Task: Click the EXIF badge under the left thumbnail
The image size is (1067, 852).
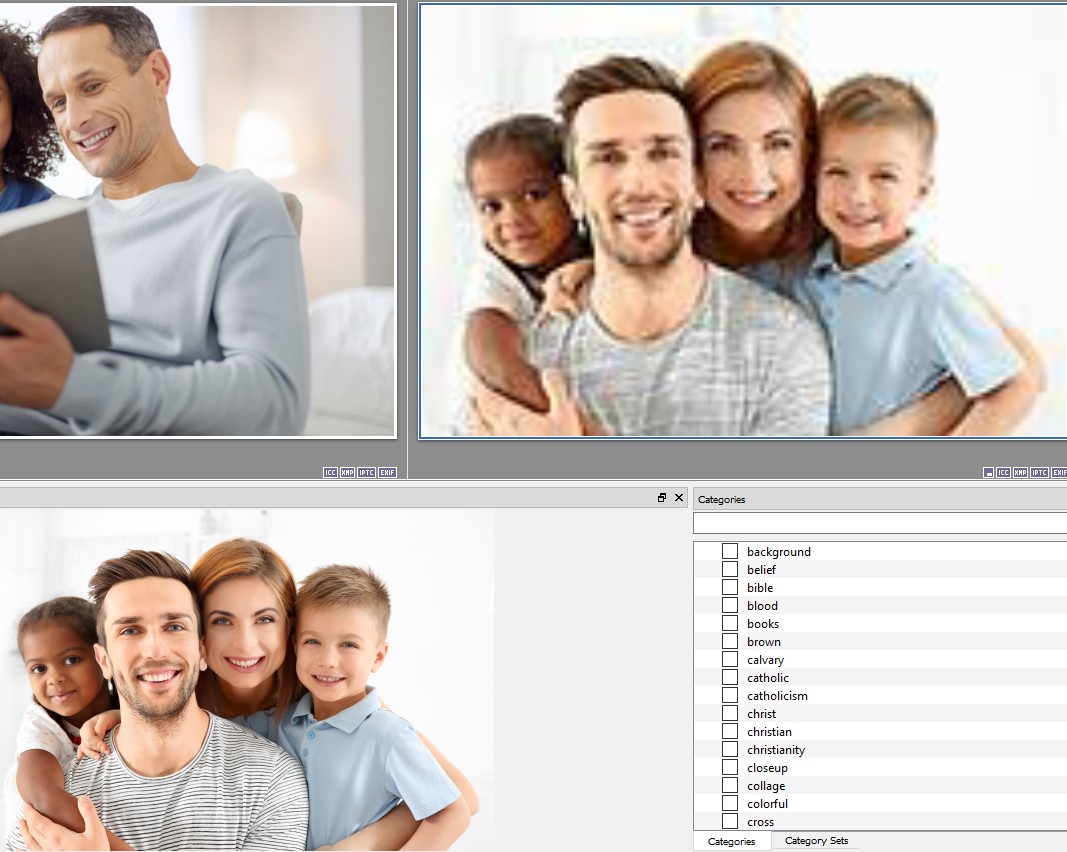Action: coord(387,472)
